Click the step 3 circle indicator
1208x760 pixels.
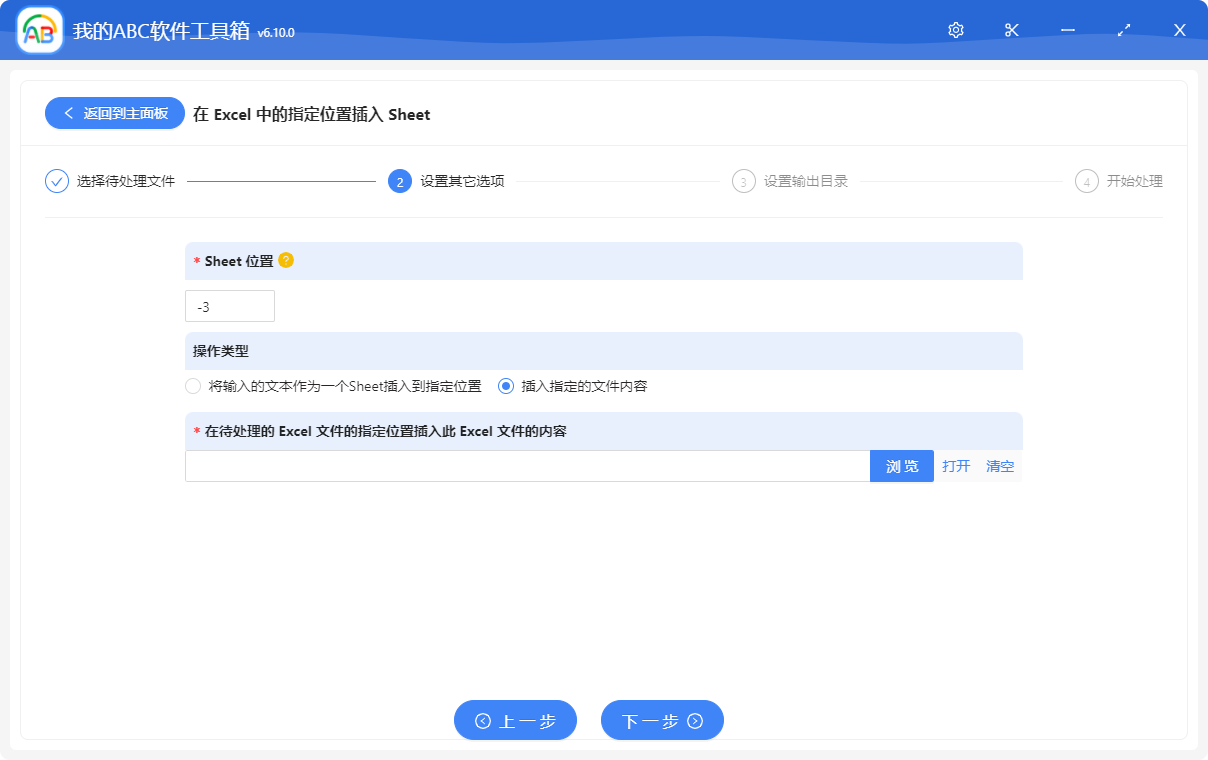click(743, 181)
